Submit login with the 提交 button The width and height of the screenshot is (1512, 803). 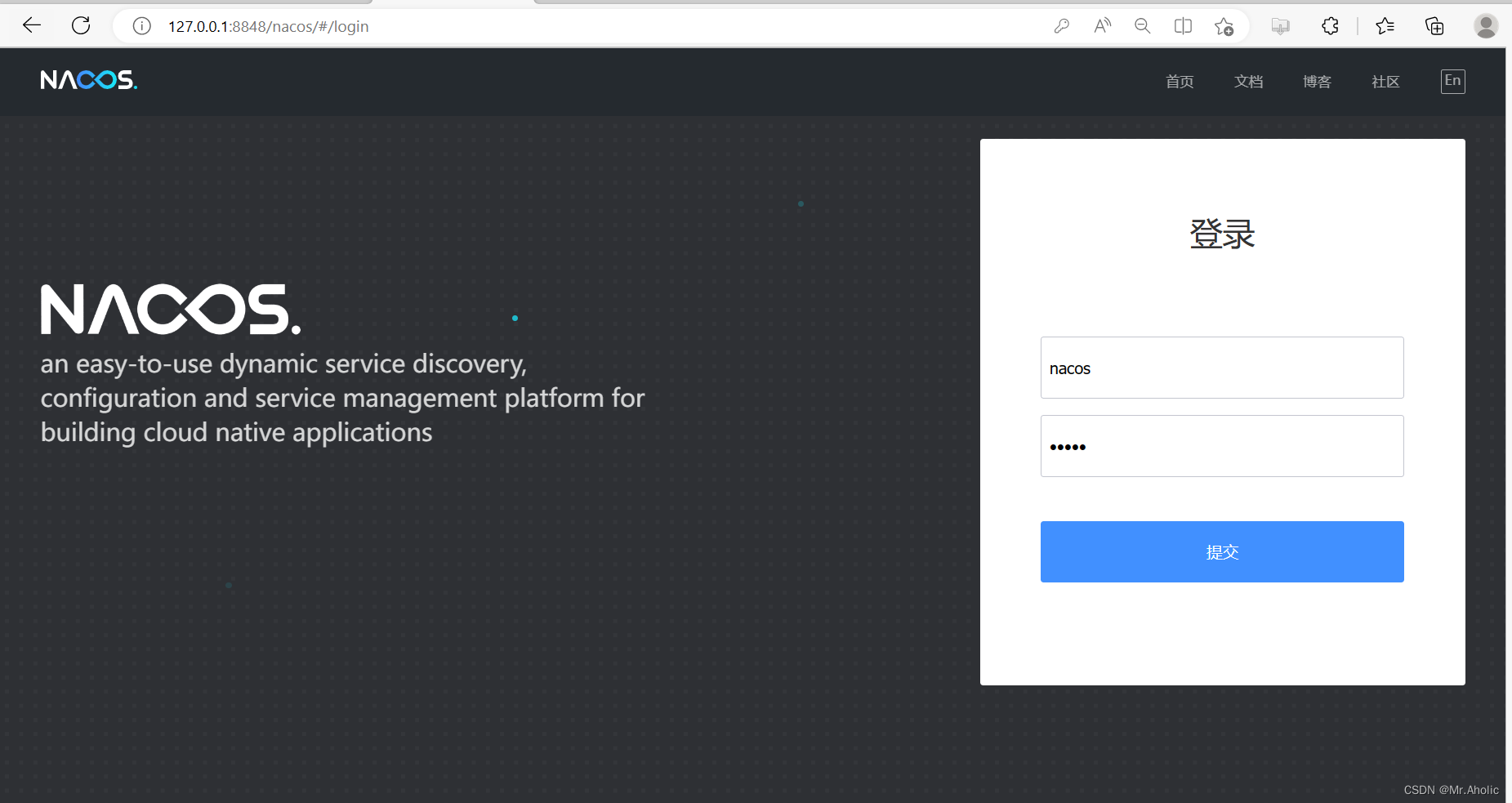point(1222,551)
